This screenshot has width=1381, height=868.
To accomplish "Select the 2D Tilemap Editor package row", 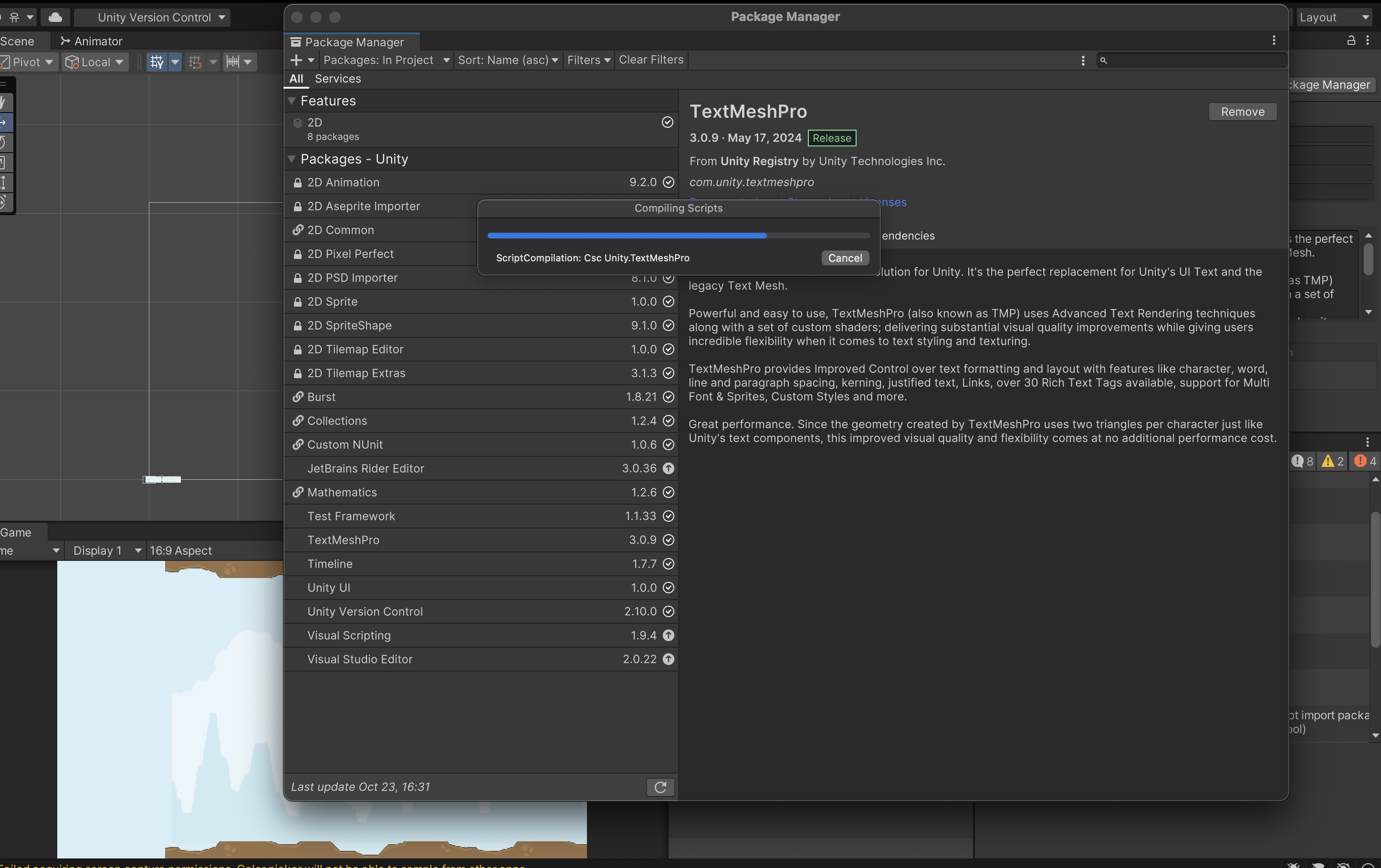I will (x=481, y=349).
